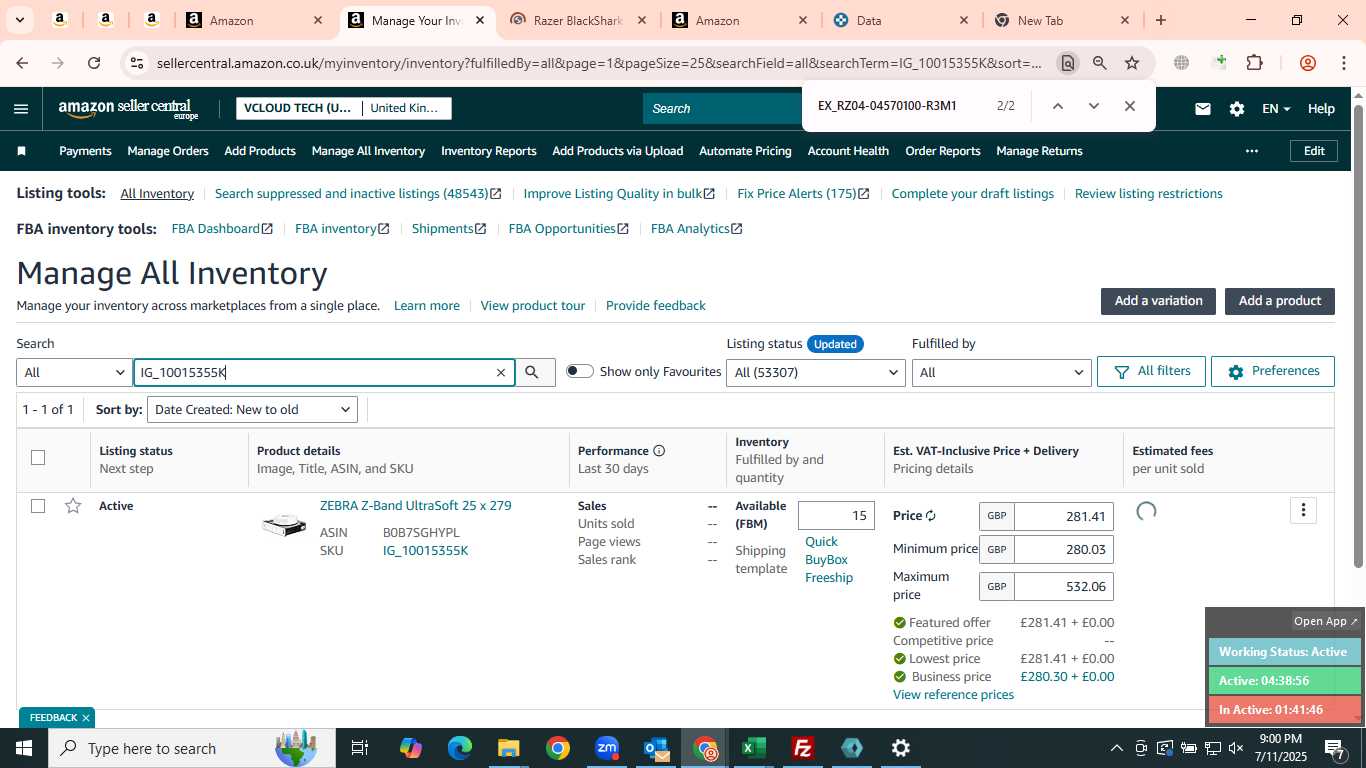Click the browser zoom magnifier icon
Viewport: 1366px width, 768px height.
[1100, 63]
